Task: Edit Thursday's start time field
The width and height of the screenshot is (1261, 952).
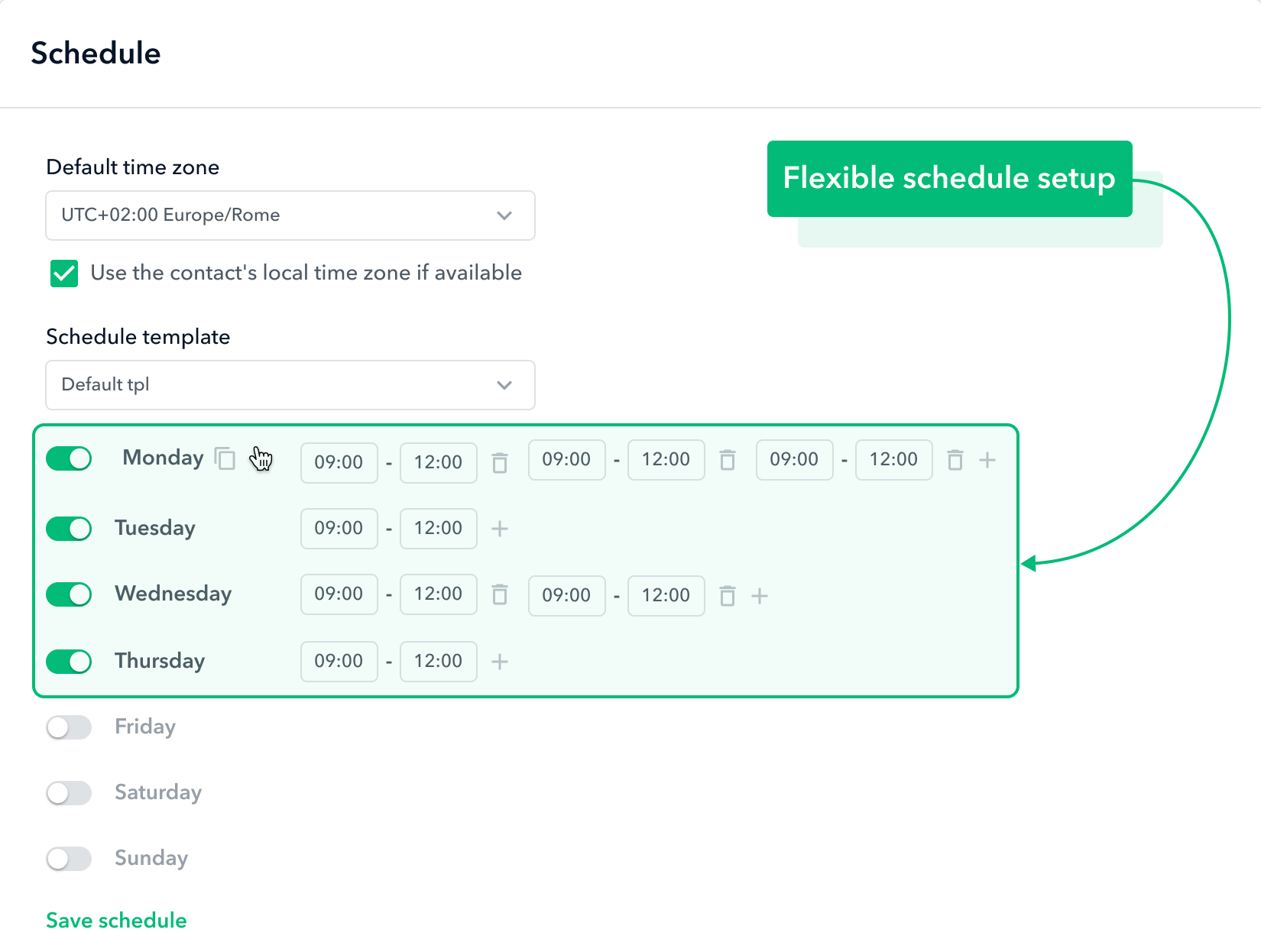Action: tap(339, 662)
